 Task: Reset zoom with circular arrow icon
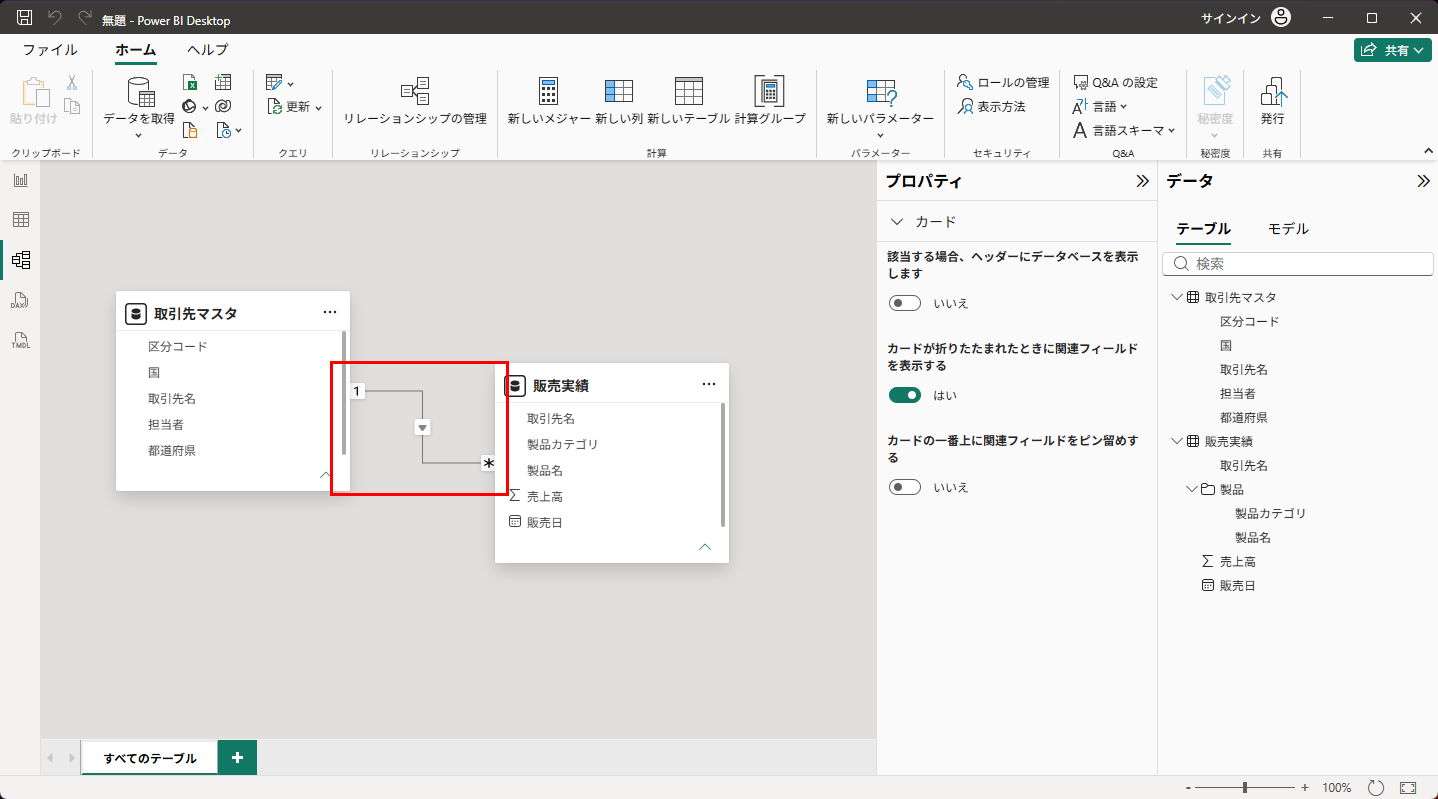[x=1376, y=788]
